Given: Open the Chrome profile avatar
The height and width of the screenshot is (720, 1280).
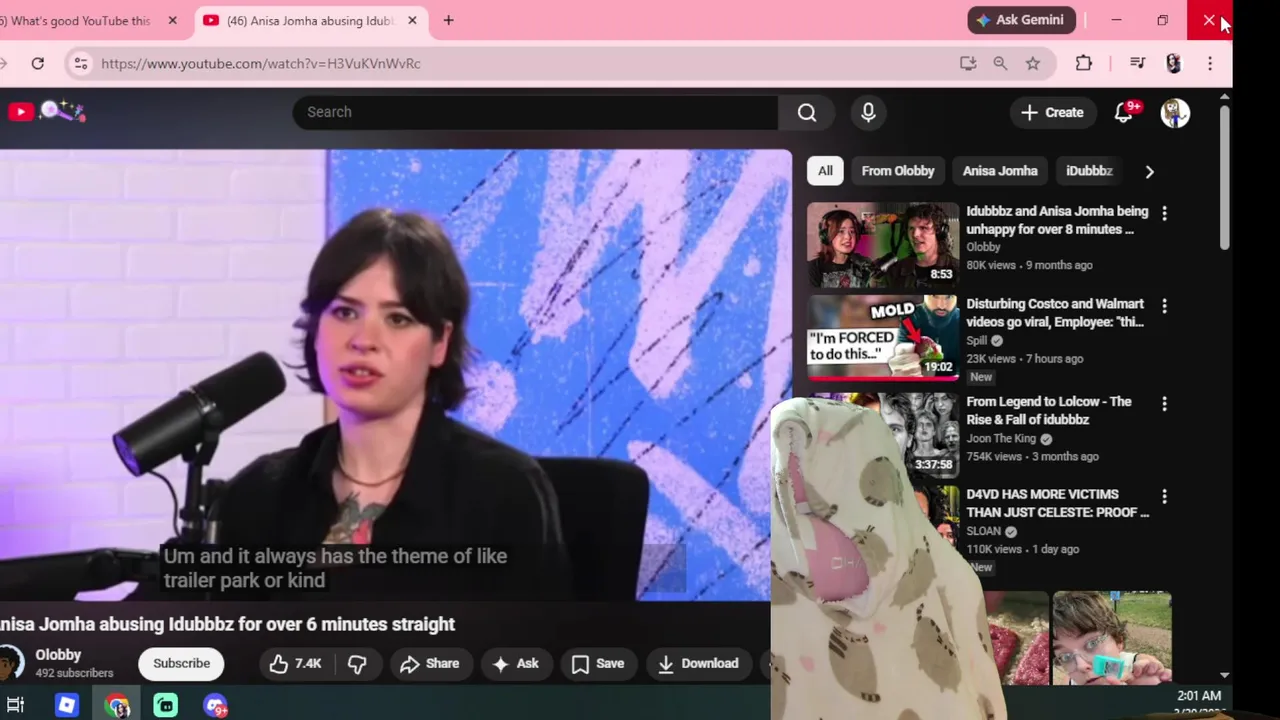Looking at the screenshot, I should tap(1174, 63).
